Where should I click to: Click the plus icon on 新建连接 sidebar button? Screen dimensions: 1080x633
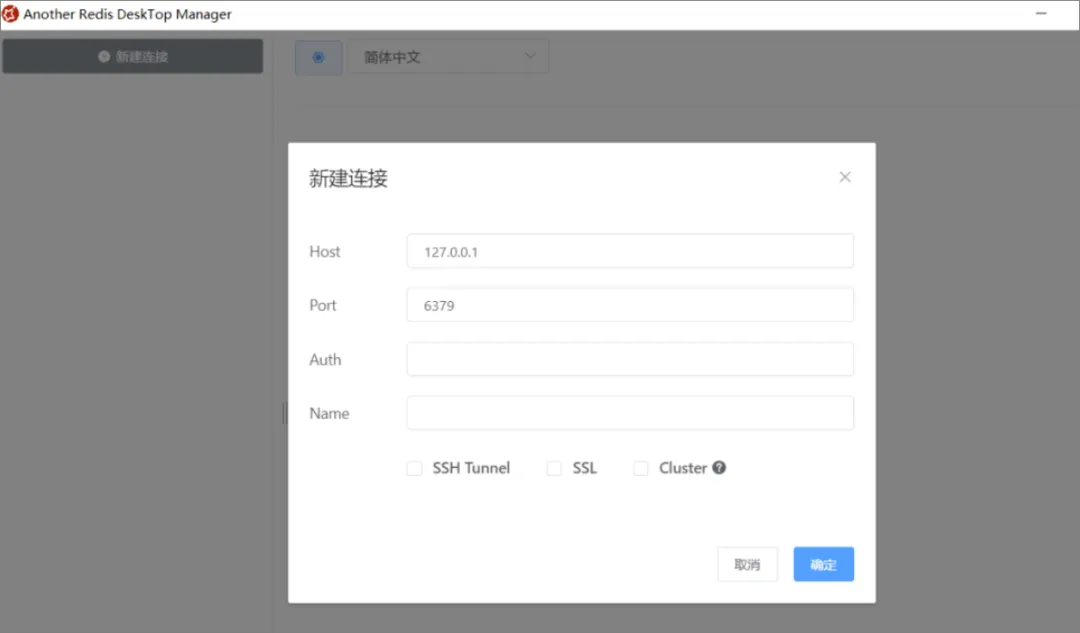pos(104,56)
